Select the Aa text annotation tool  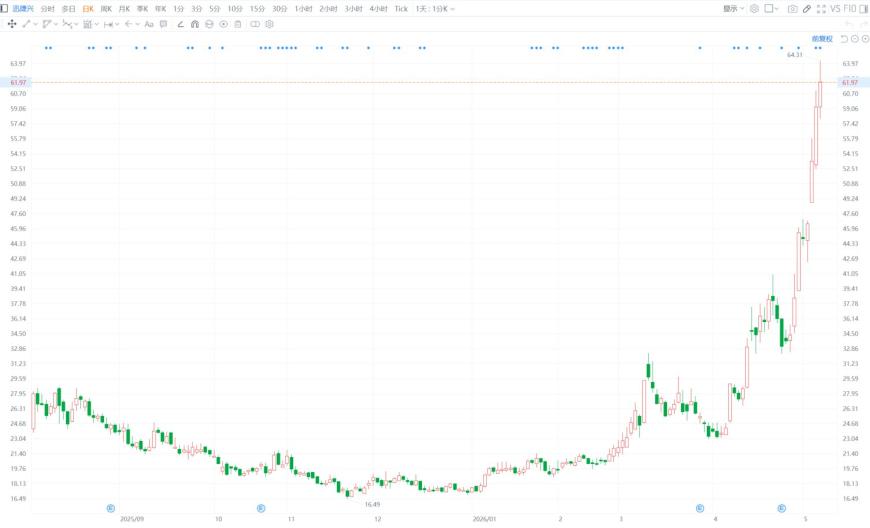pyautogui.click(x=149, y=24)
